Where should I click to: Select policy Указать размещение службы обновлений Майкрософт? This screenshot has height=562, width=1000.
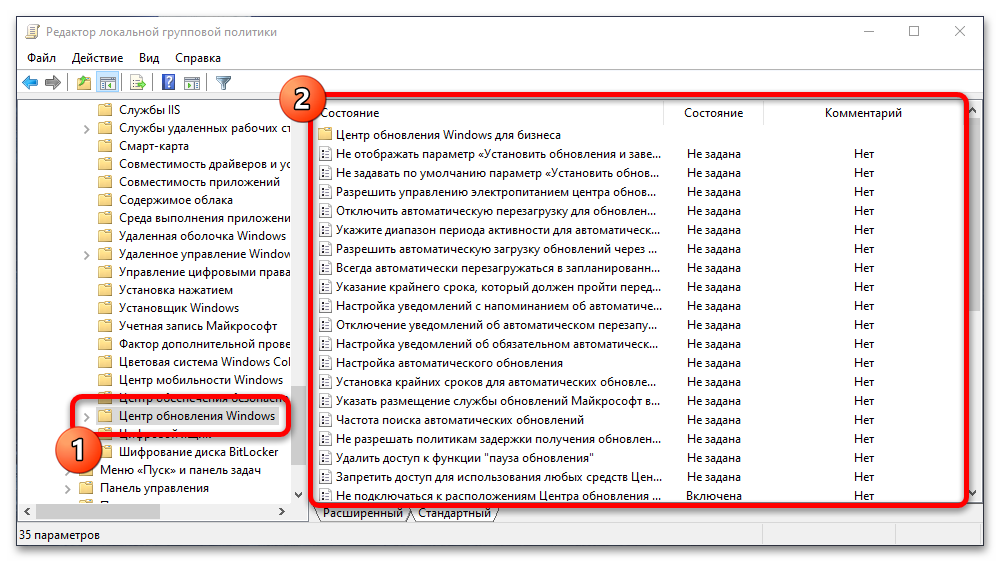coord(497,401)
